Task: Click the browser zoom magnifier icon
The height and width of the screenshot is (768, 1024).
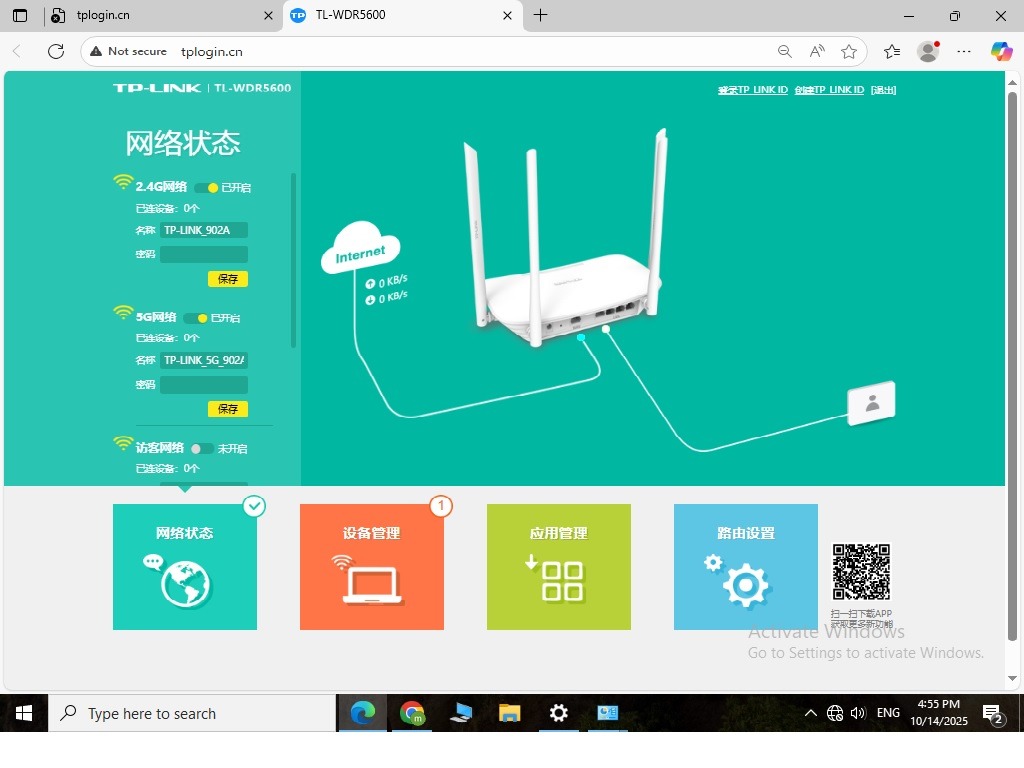Action: pyautogui.click(x=785, y=51)
